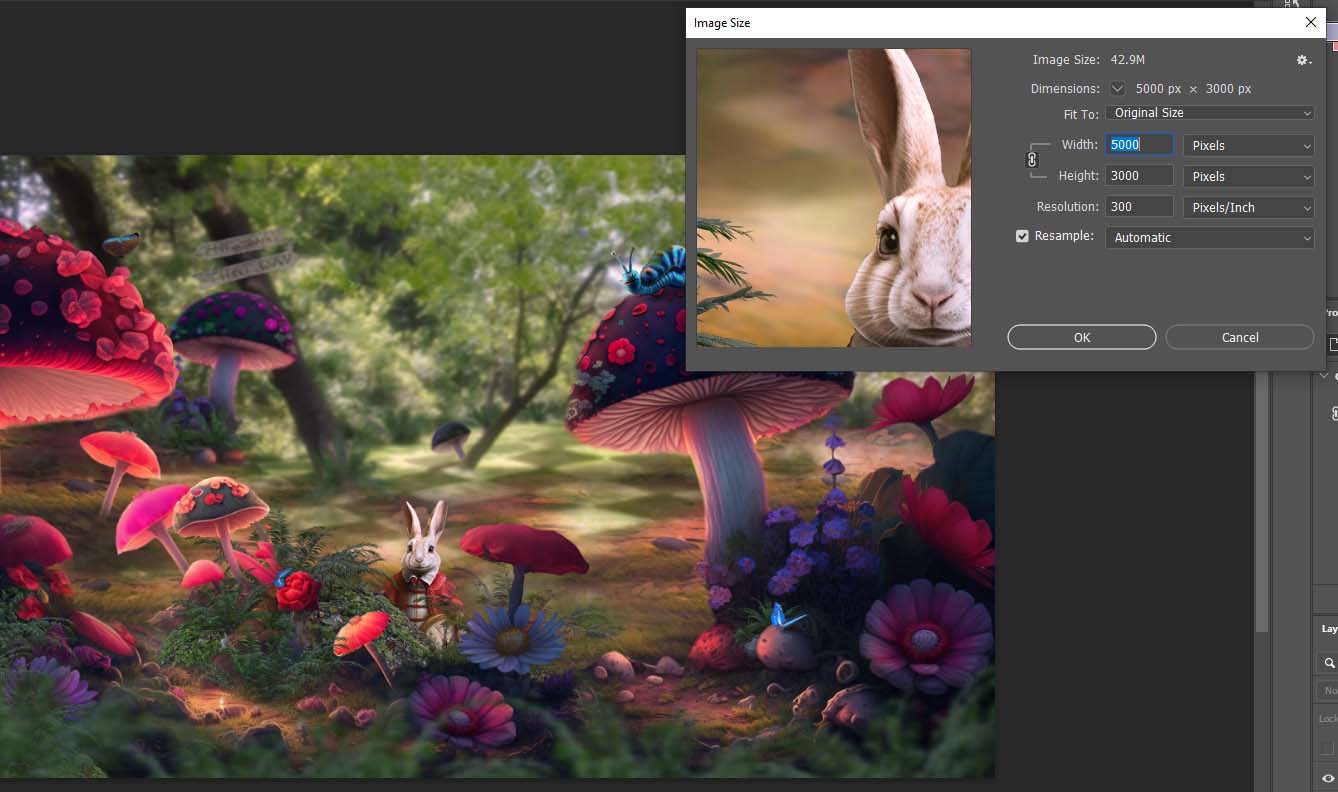
Task: Toggle layer visibility eye icon in Layers panel
Action: pyautogui.click(x=1328, y=778)
